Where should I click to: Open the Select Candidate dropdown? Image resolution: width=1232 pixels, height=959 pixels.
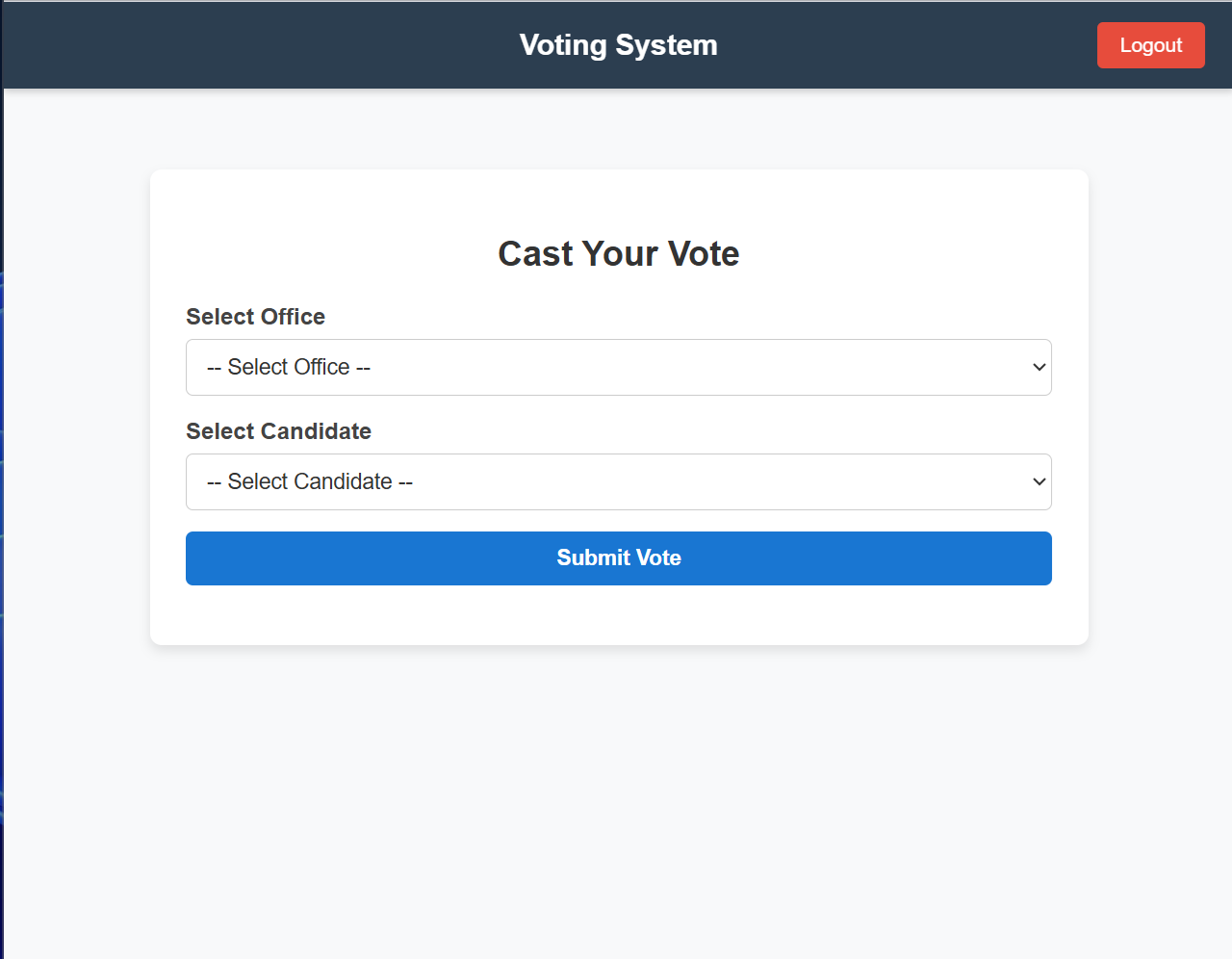[618, 481]
